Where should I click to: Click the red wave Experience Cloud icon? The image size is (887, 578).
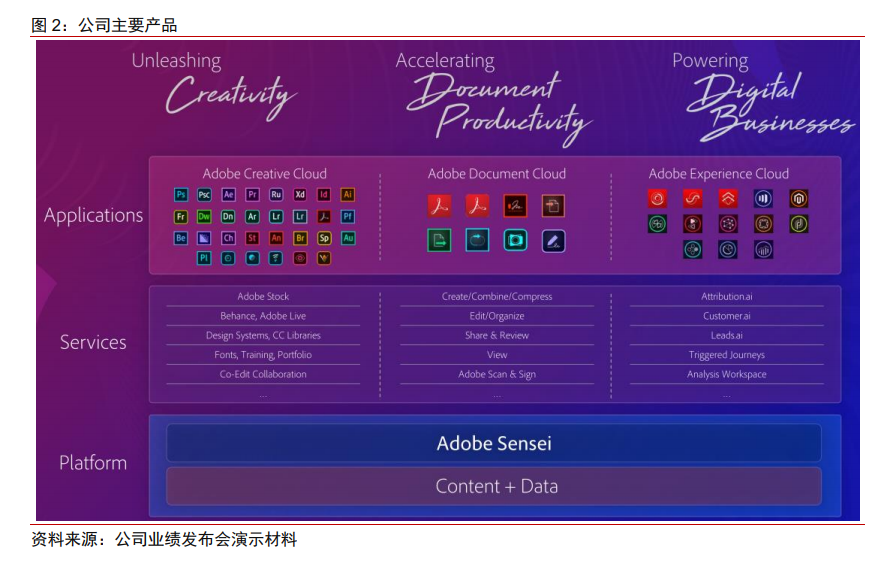pyautogui.click(x=693, y=199)
